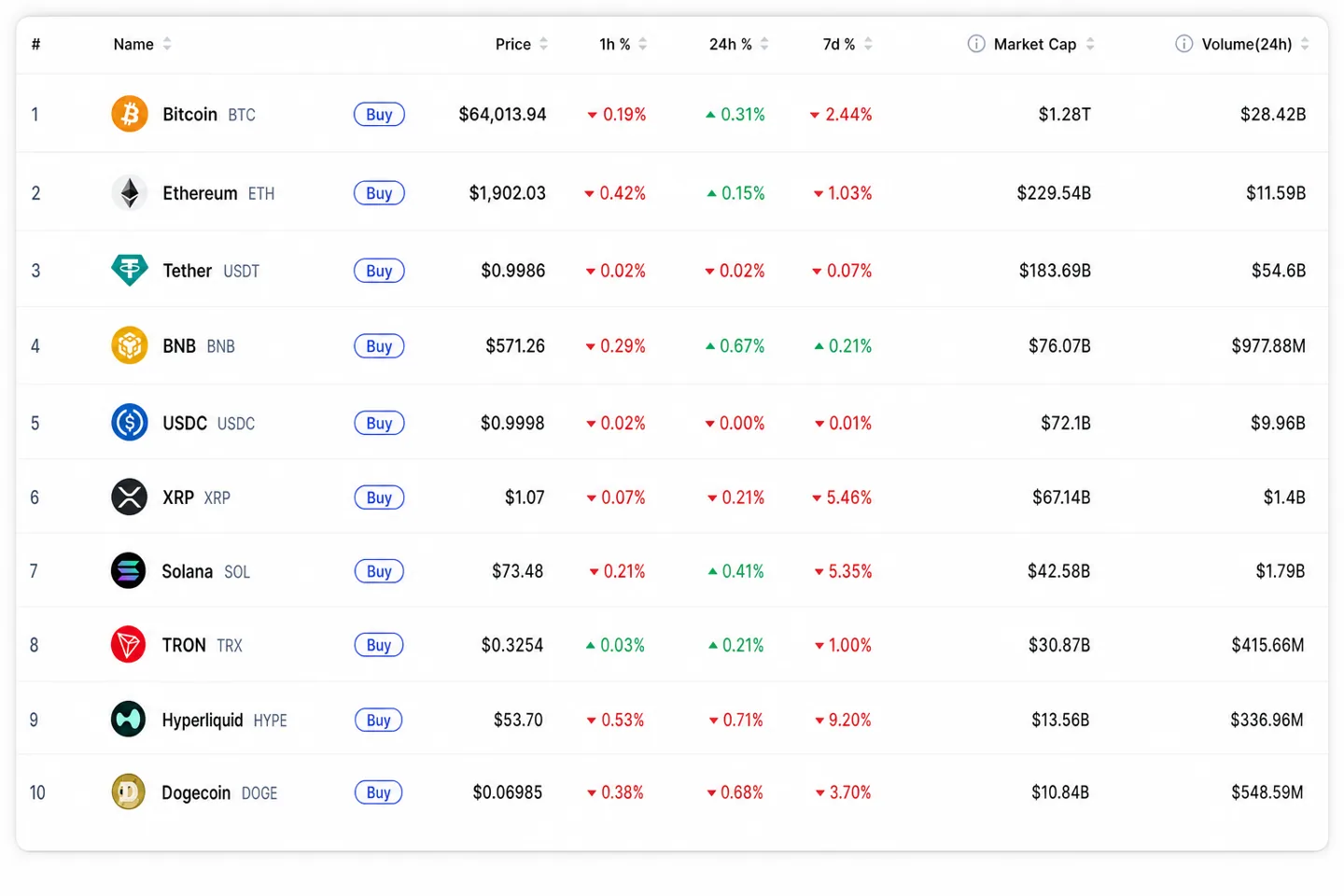The width and height of the screenshot is (1344, 896).
Task: Open the Bitcoin BTC name link
Action: (x=209, y=114)
